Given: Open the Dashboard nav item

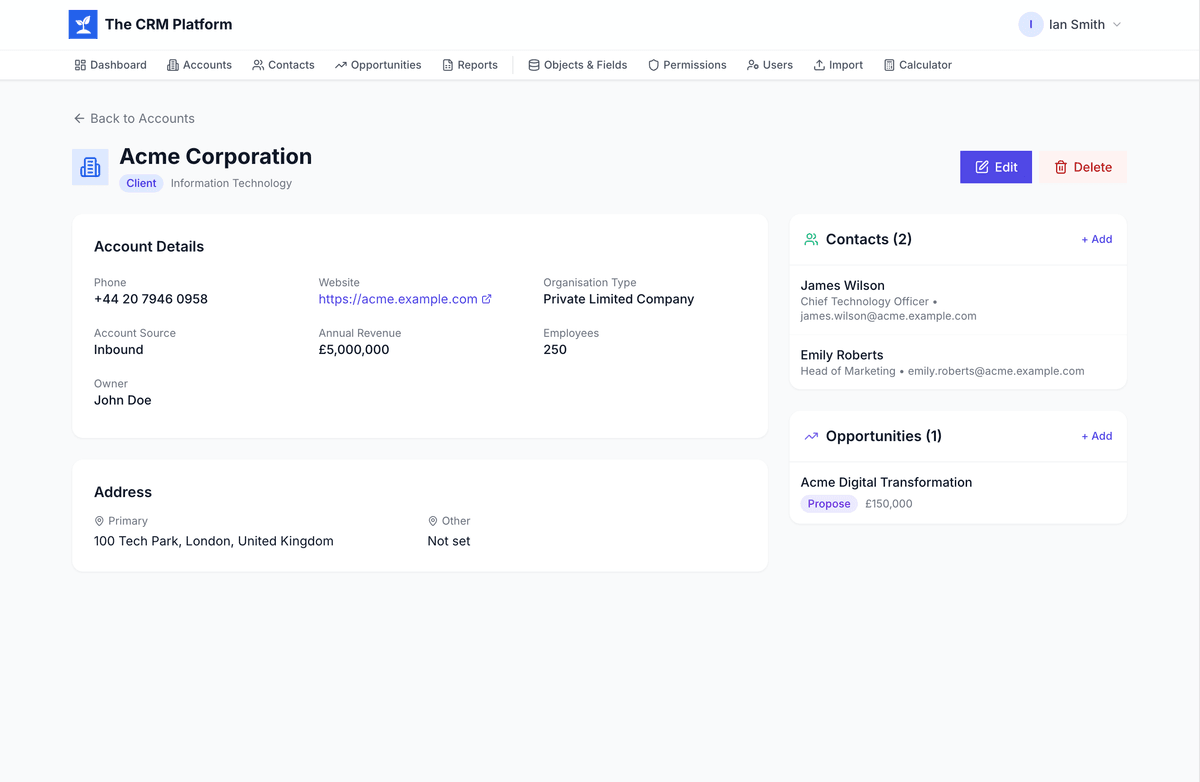Looking at the screenshot, I should click(110, 65).
